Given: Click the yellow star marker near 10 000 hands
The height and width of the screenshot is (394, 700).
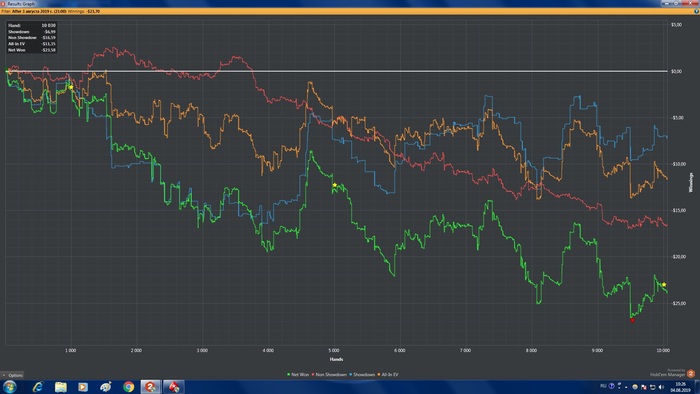Looking at the screenshot, I should (x=664, y=285).
